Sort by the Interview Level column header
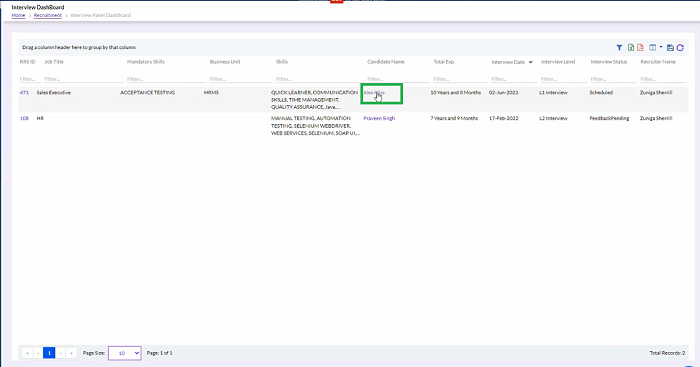The width and height of the screenshot is (700, 367). tap(558, 62)
